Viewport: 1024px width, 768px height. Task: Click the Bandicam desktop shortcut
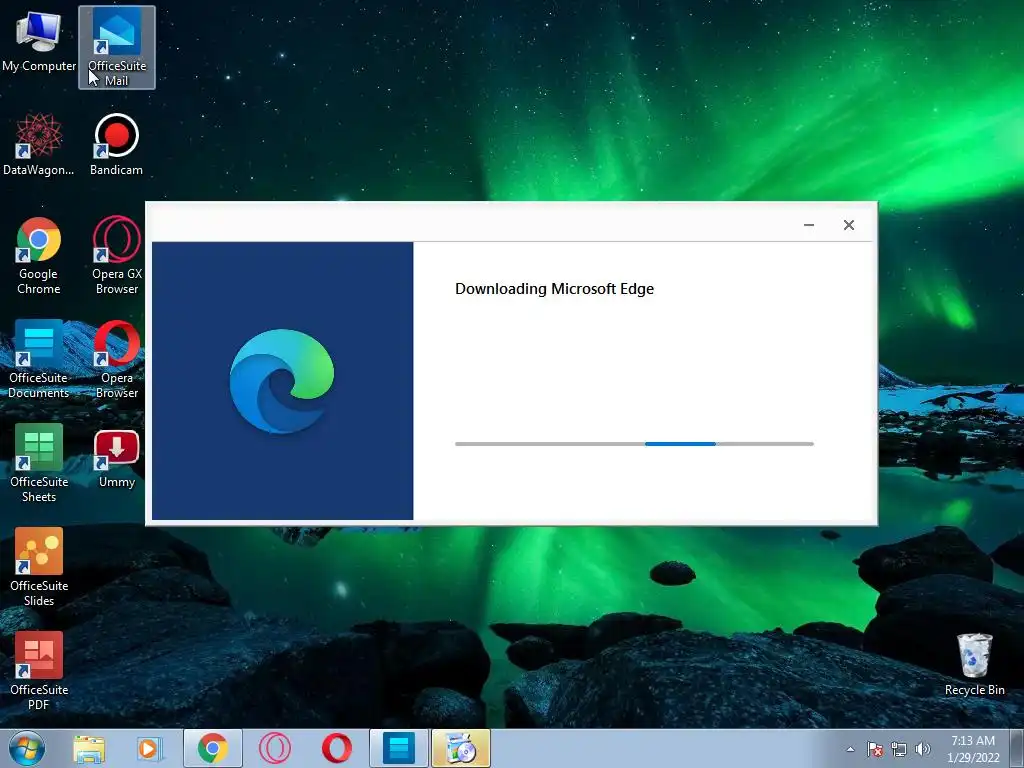116,144
